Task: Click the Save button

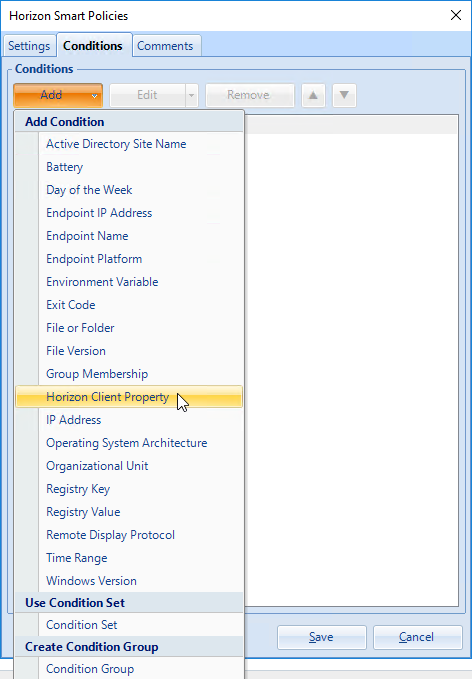Action: [x=322, y=637]
